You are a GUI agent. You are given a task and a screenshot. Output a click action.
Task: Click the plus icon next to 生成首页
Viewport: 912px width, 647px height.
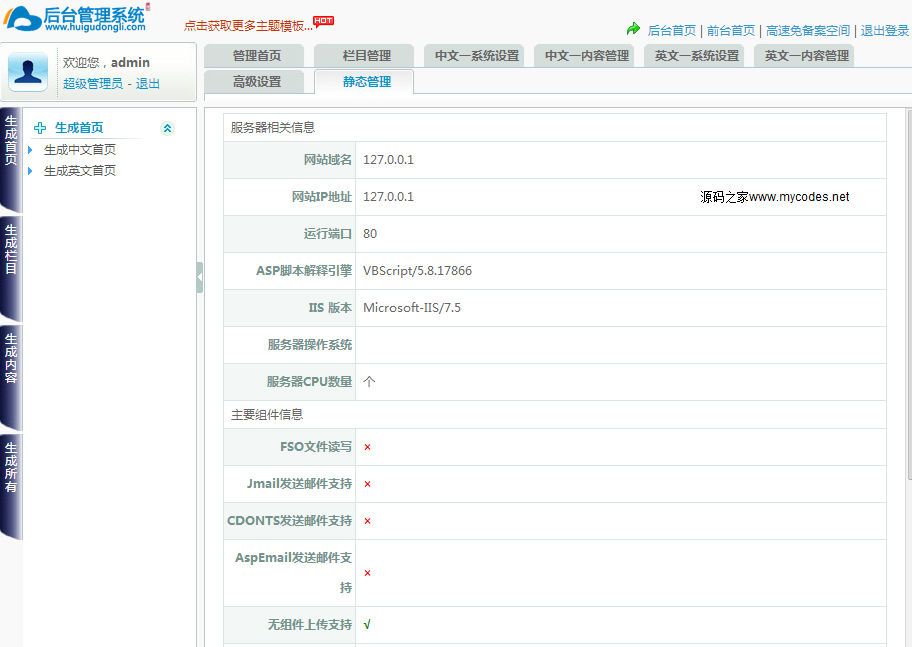pos(40,128)
